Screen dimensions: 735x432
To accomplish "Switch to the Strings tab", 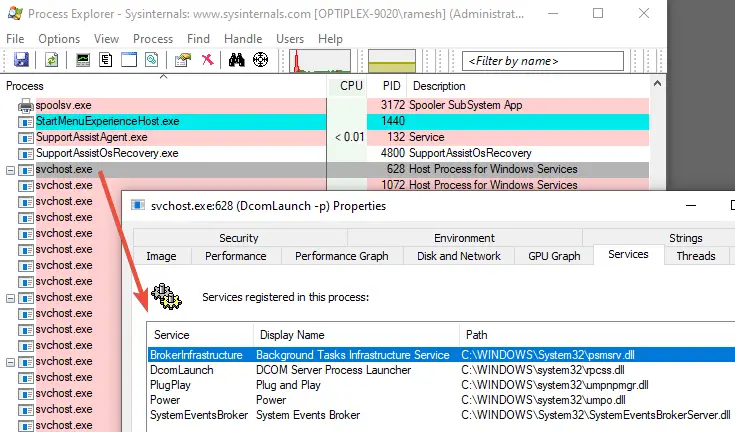I will click(x=685, y=238).
